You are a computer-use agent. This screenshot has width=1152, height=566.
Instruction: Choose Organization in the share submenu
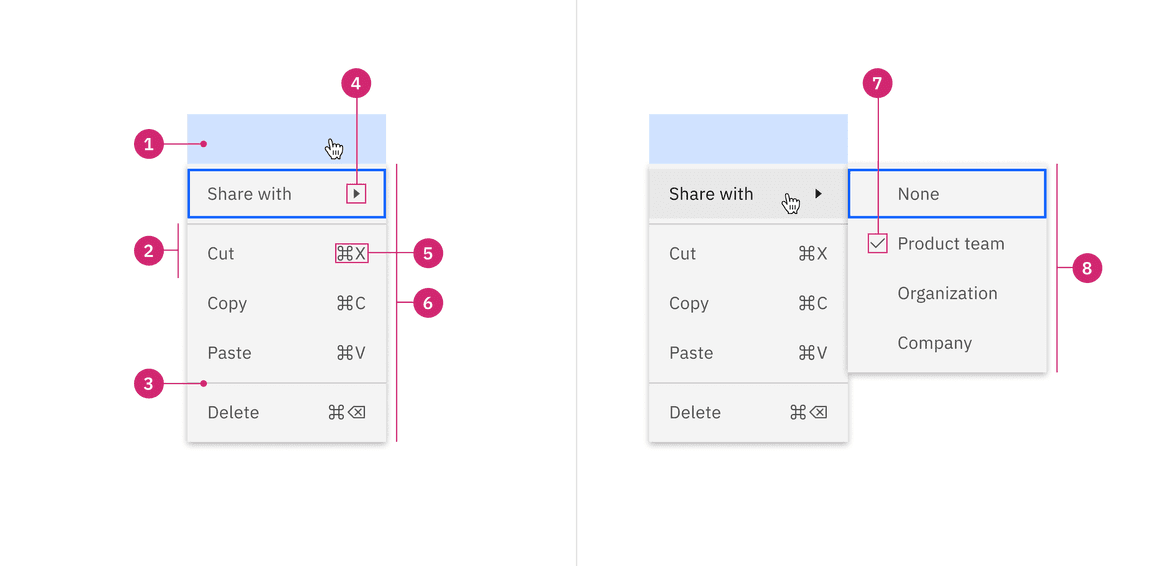(x=946, y=293)
